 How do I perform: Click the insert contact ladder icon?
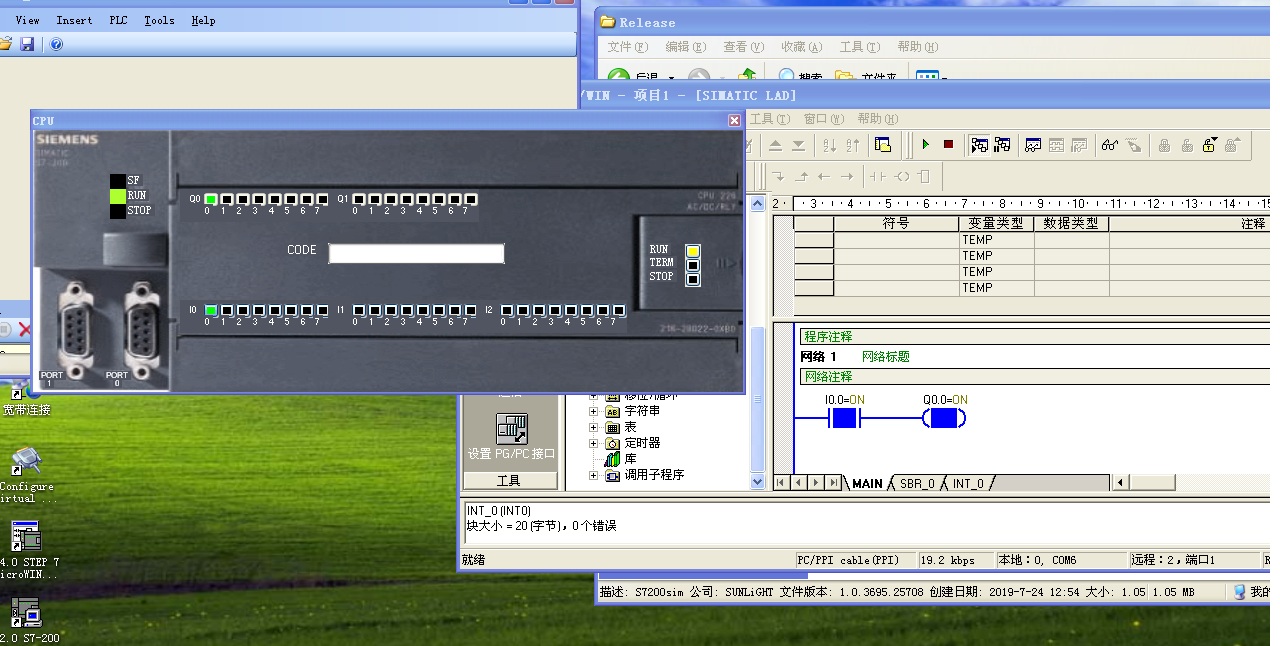pos(877,176)
